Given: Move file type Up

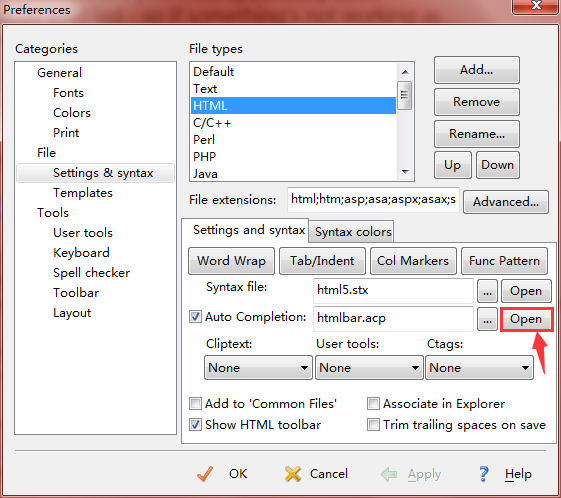Looking at the screenshot, I should (453, 165).
